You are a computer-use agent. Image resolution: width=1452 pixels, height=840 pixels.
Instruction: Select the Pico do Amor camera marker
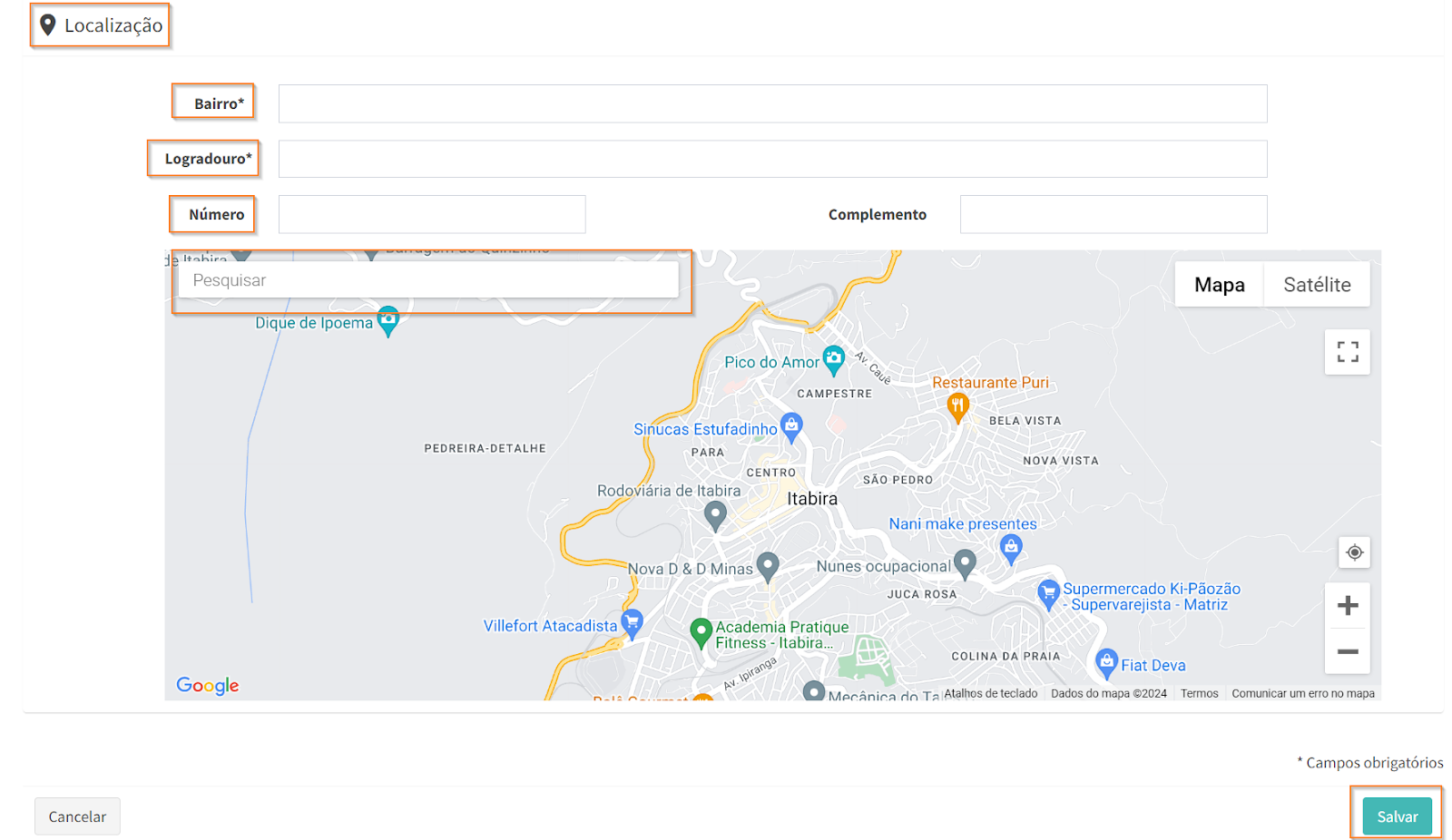833,359
